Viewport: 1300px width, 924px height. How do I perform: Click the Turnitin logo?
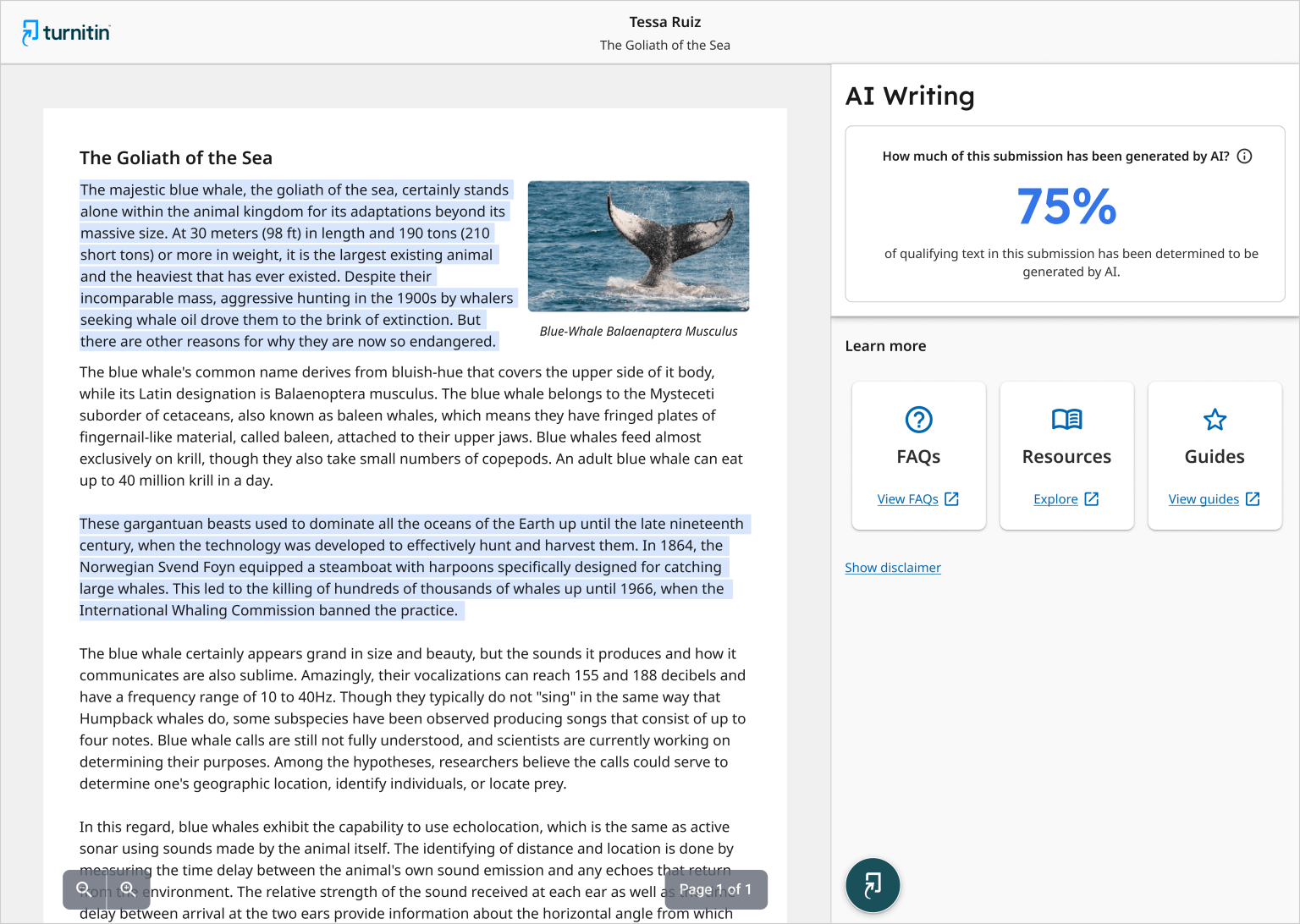(65, 31)
